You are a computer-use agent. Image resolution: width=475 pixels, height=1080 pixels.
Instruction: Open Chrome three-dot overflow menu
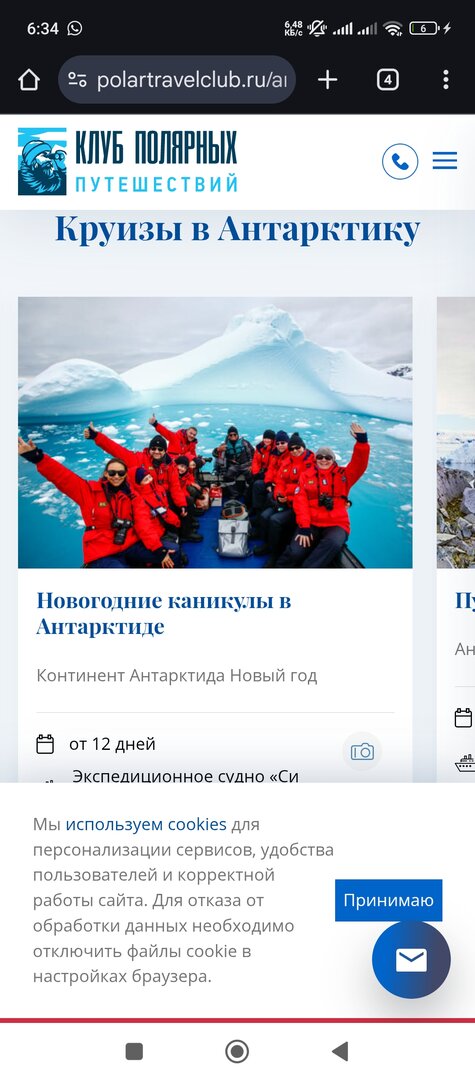[446, 80]
